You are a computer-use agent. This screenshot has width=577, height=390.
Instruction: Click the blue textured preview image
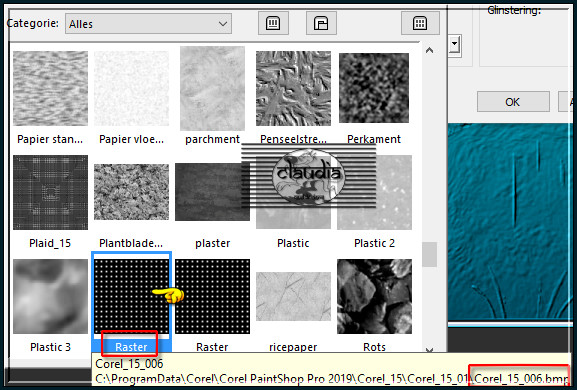click(x=510, y=222)
